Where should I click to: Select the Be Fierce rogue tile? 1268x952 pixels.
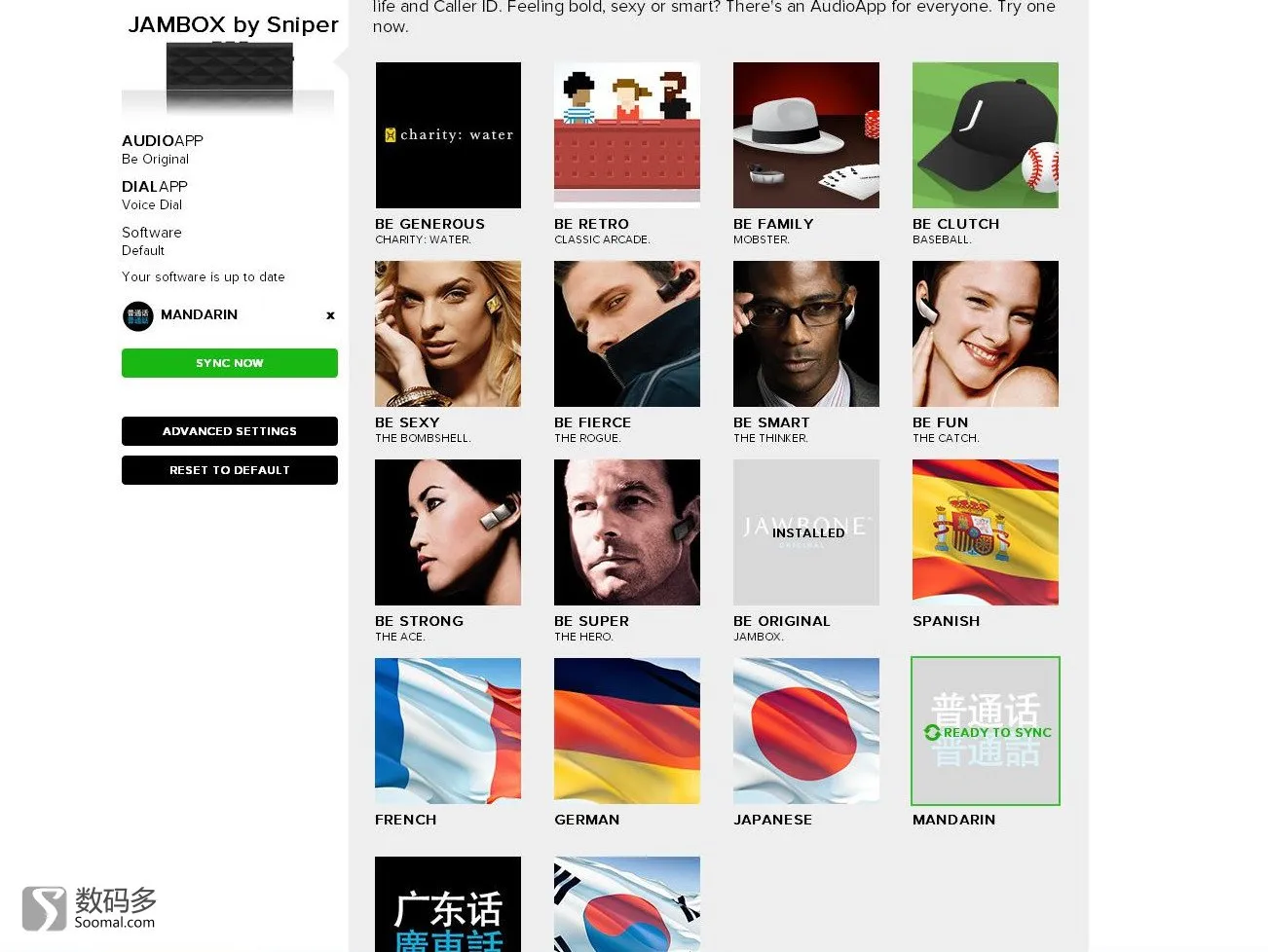point(627,334)
